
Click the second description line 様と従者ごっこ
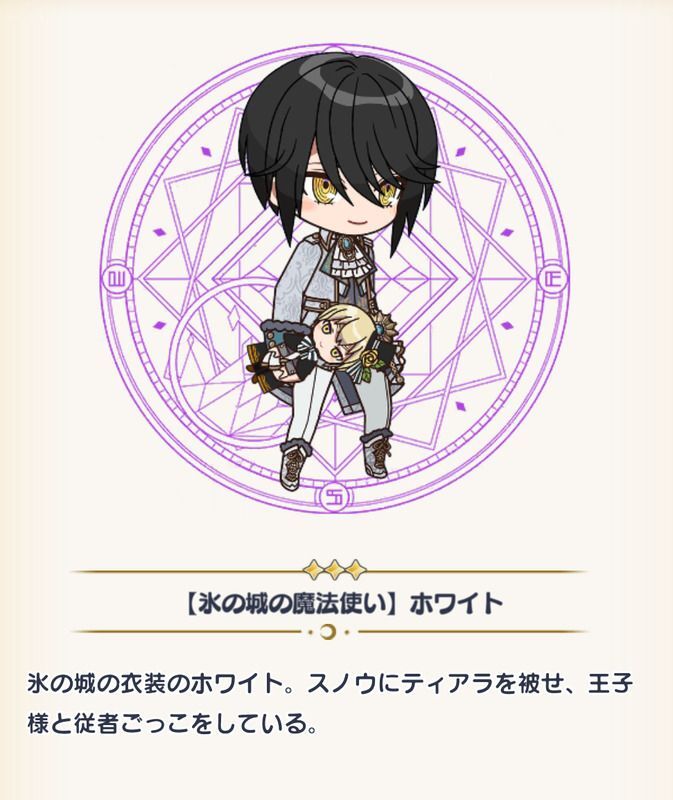point(172,724)
